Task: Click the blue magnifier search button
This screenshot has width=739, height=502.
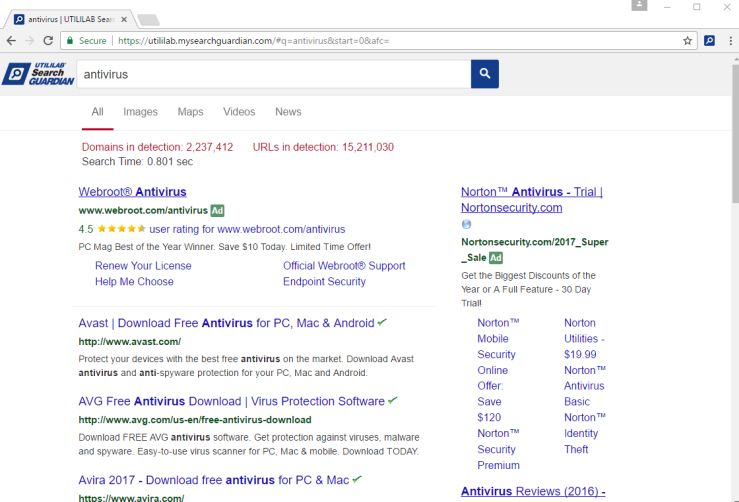Action: click(484, 74)
